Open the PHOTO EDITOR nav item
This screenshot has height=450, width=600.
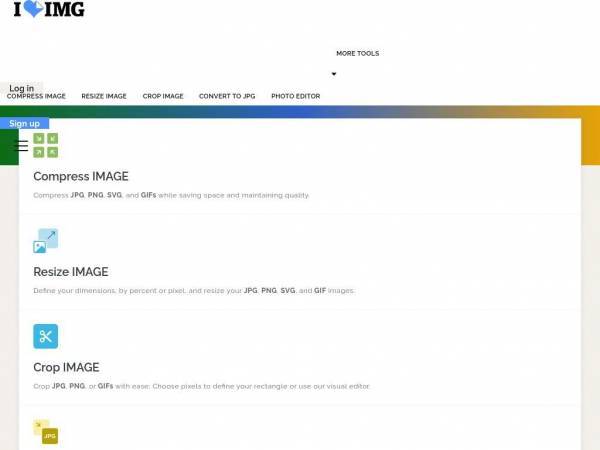point(295,96)
